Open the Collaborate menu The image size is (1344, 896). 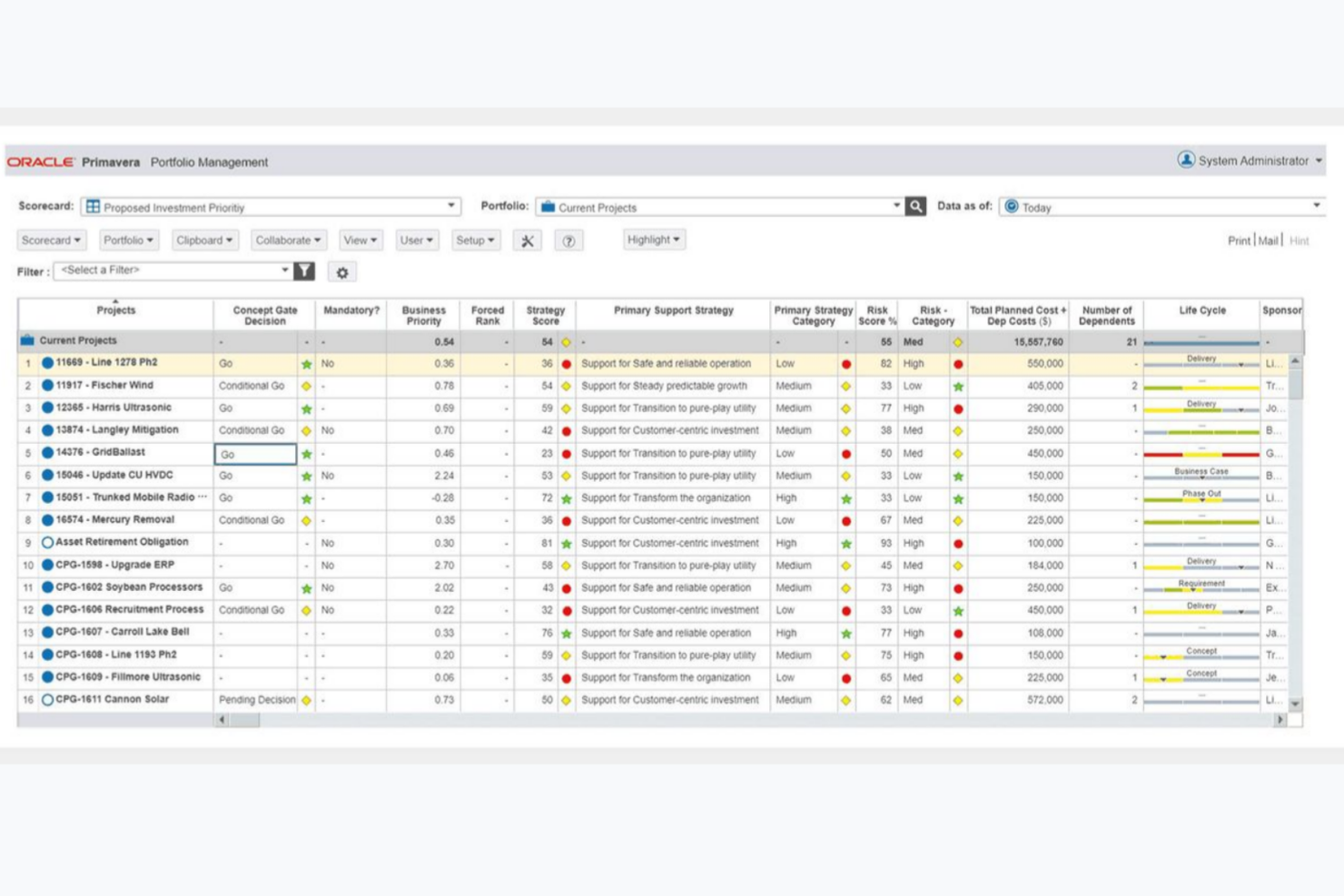click(x=288, y=241)
